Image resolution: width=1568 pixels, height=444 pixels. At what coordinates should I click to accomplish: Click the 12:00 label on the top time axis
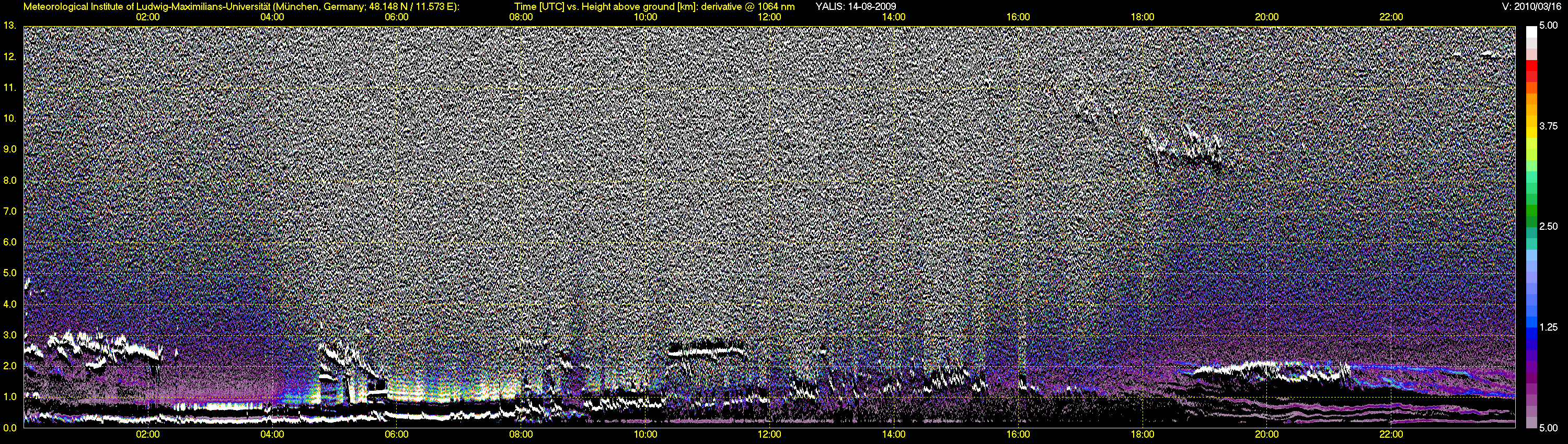pos(769,17)
